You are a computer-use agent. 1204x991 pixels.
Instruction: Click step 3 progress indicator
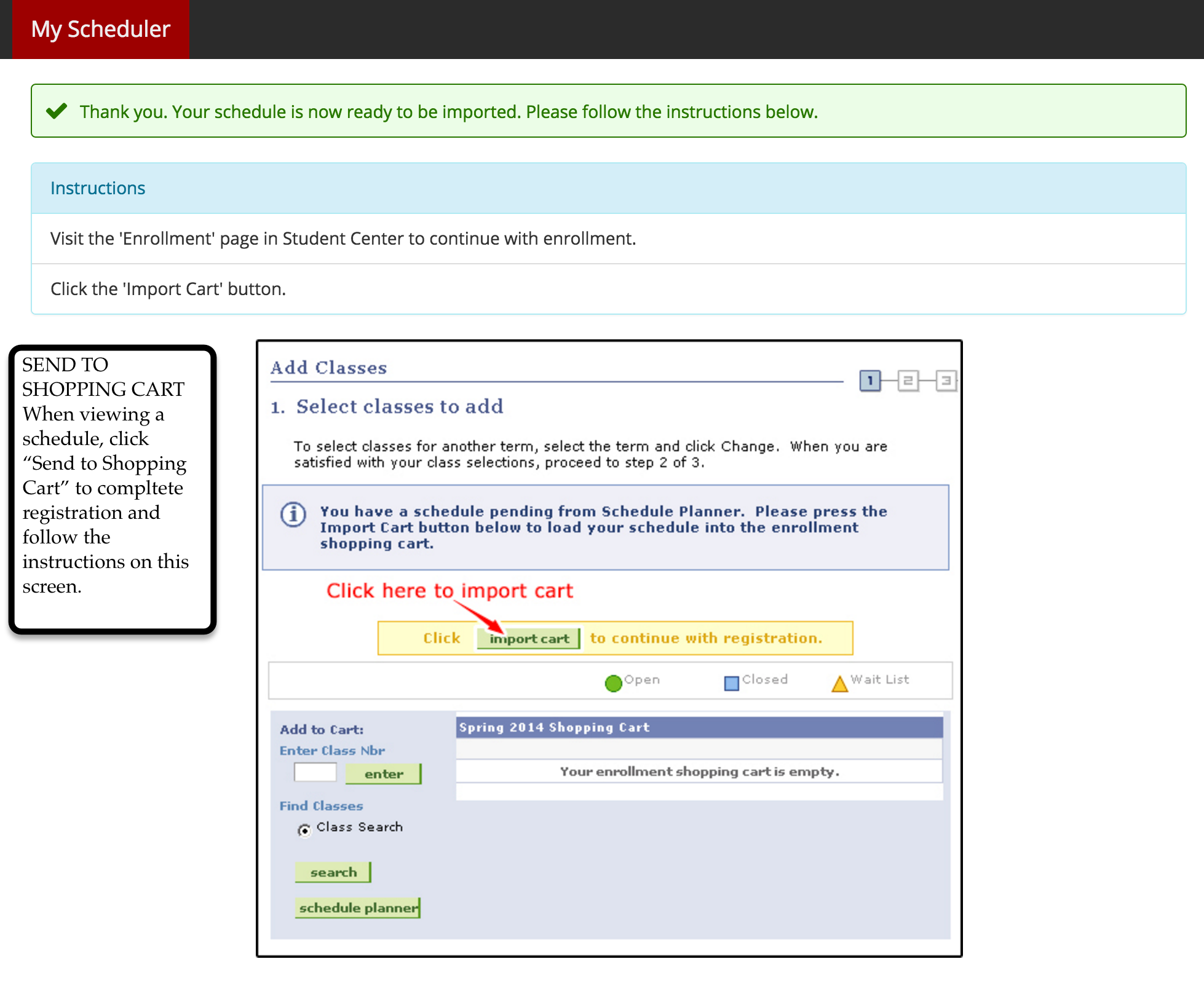tap(946, 381)
